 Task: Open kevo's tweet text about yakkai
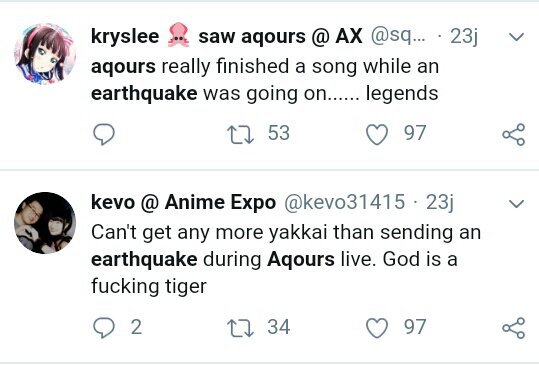point(286,259)
